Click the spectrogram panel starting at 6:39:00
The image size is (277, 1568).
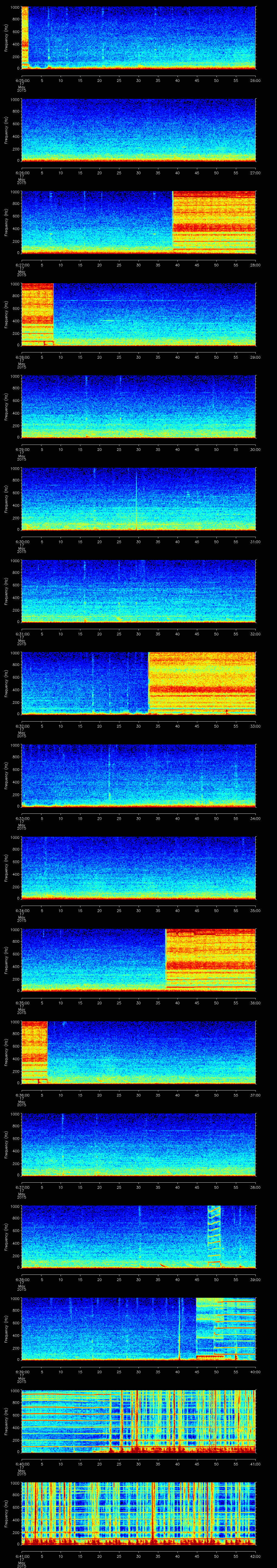click(138, 1329)
